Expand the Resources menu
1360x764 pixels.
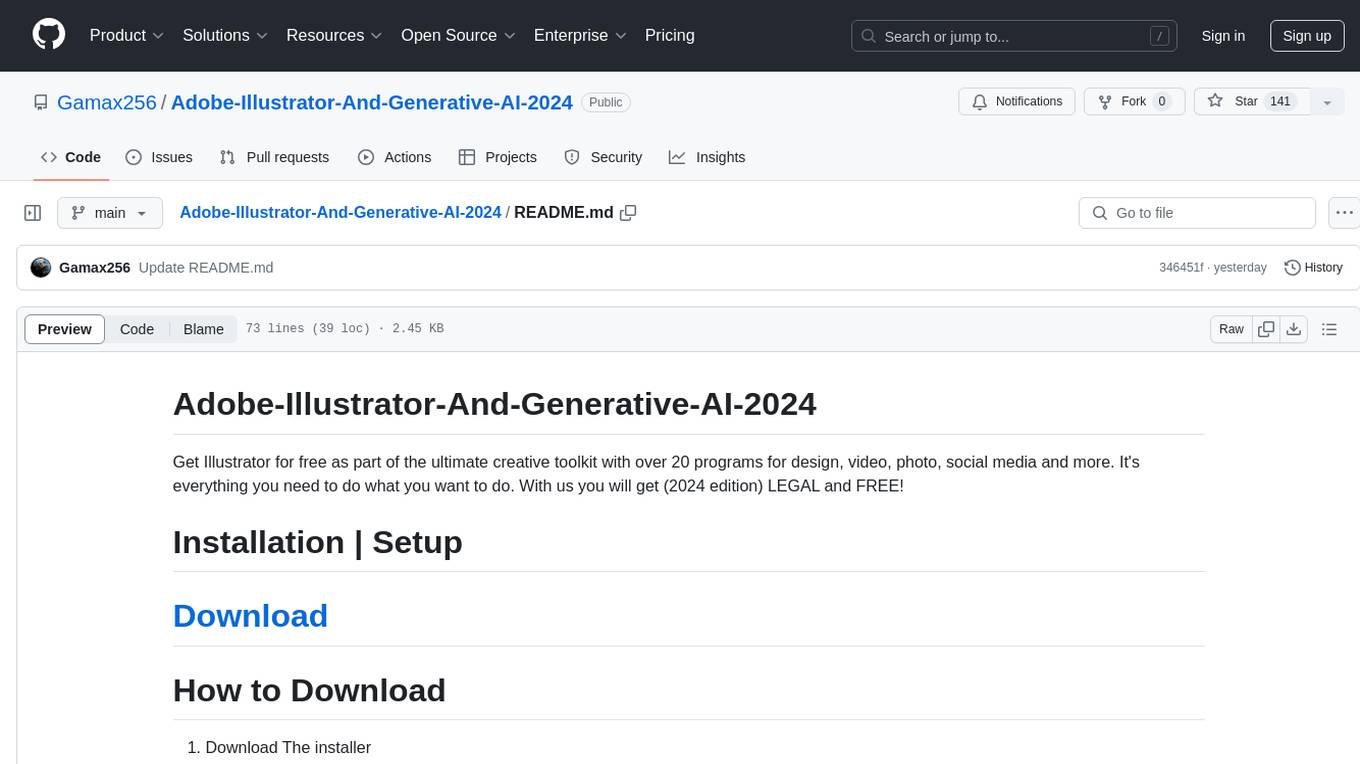click(x=334, y=35)
